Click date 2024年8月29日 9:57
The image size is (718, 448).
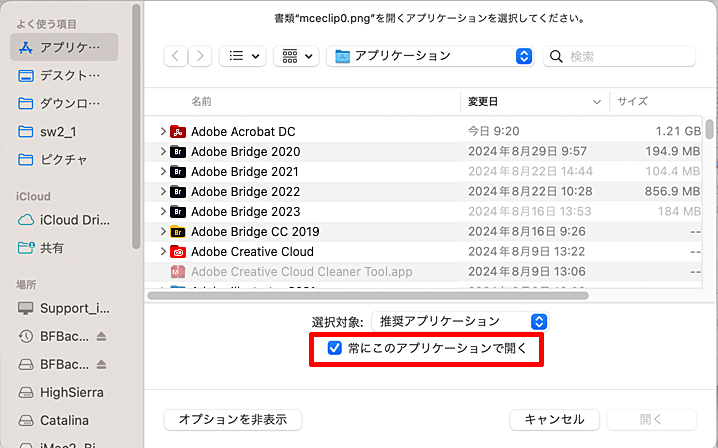click(527, 151)
